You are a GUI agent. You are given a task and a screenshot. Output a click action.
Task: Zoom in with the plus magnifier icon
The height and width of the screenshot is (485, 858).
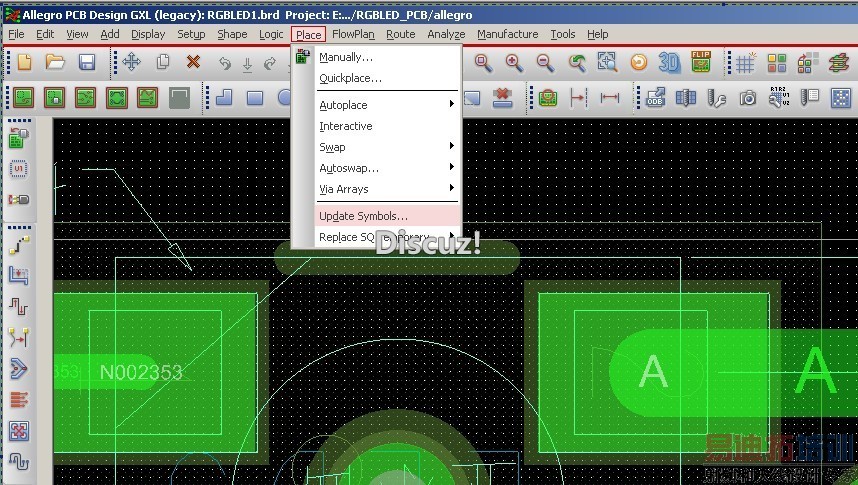514,62
